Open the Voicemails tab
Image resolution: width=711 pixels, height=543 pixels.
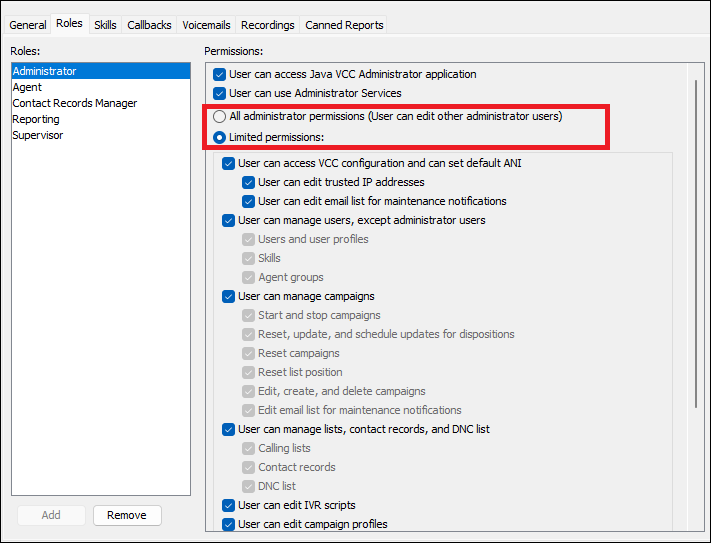[206, 25]
